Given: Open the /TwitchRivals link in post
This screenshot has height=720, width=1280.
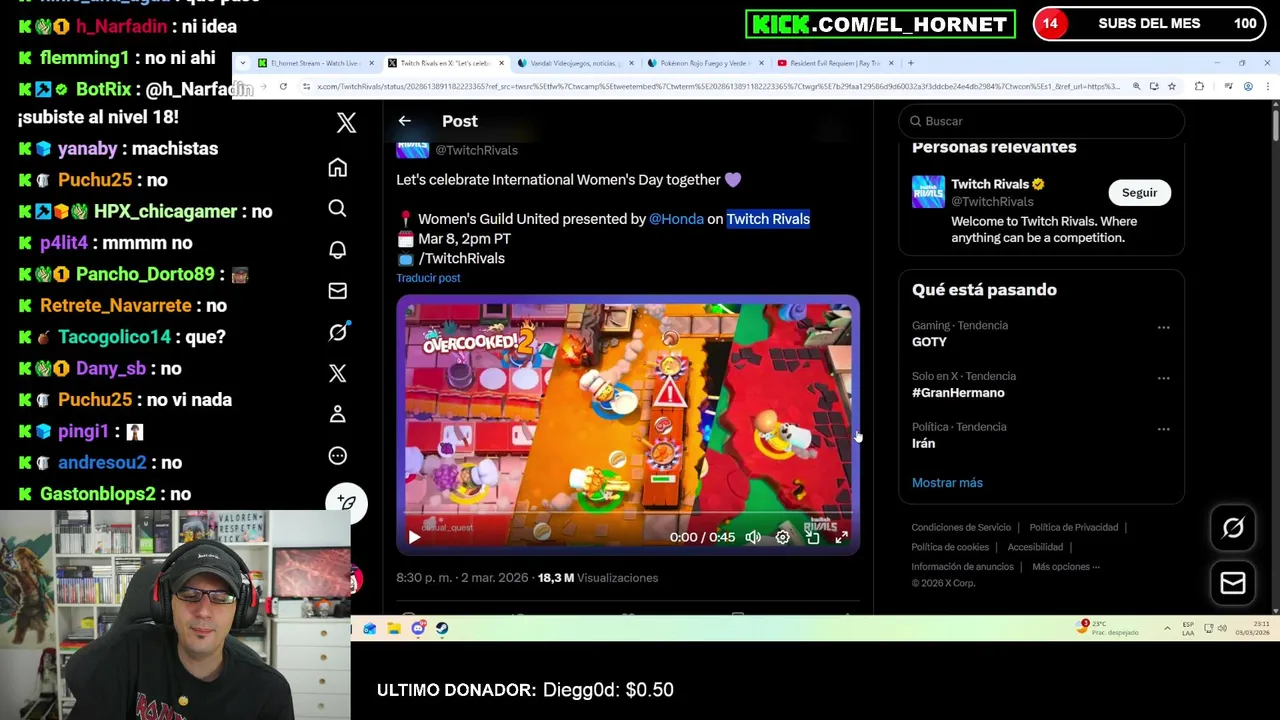Looking at the screenshot, I should click(x=462, y=258).
